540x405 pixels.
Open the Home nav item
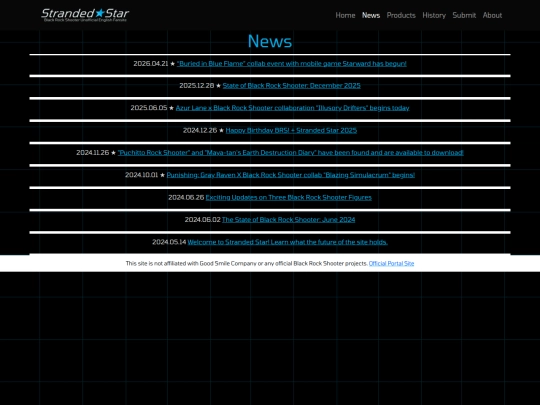pyautogui.click(x=345, y=15)
